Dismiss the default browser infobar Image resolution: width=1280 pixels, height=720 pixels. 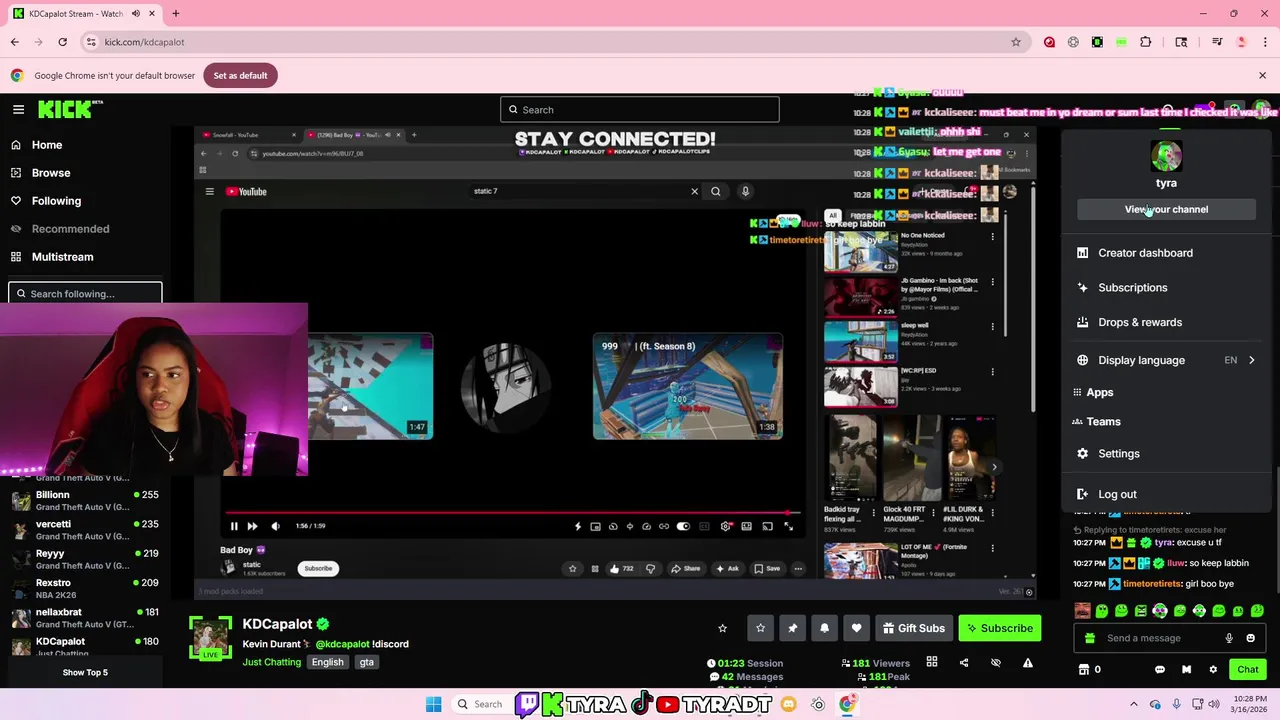(x=1262, y=75)
